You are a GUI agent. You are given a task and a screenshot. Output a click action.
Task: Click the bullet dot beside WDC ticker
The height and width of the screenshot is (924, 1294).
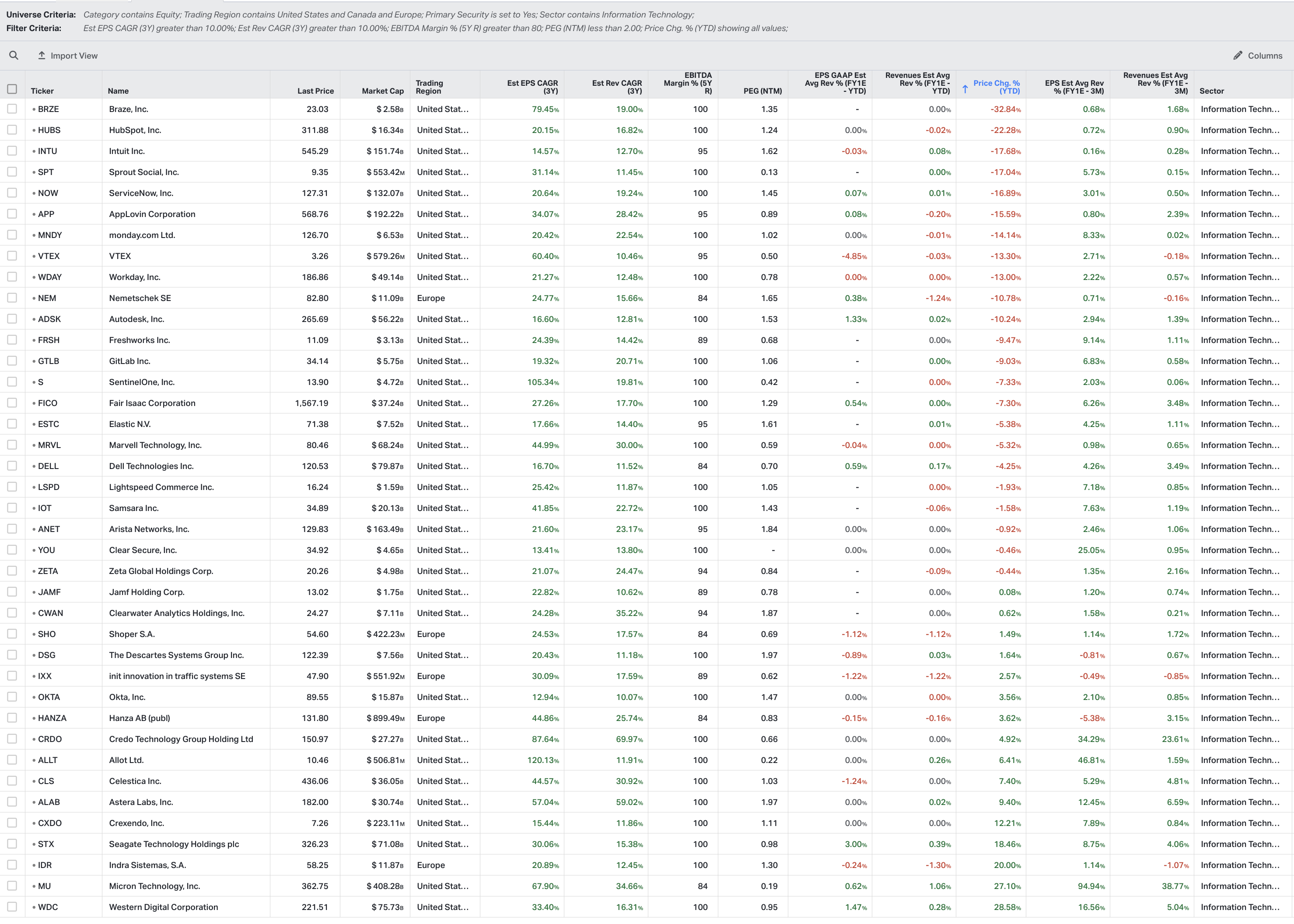(34, 907)
